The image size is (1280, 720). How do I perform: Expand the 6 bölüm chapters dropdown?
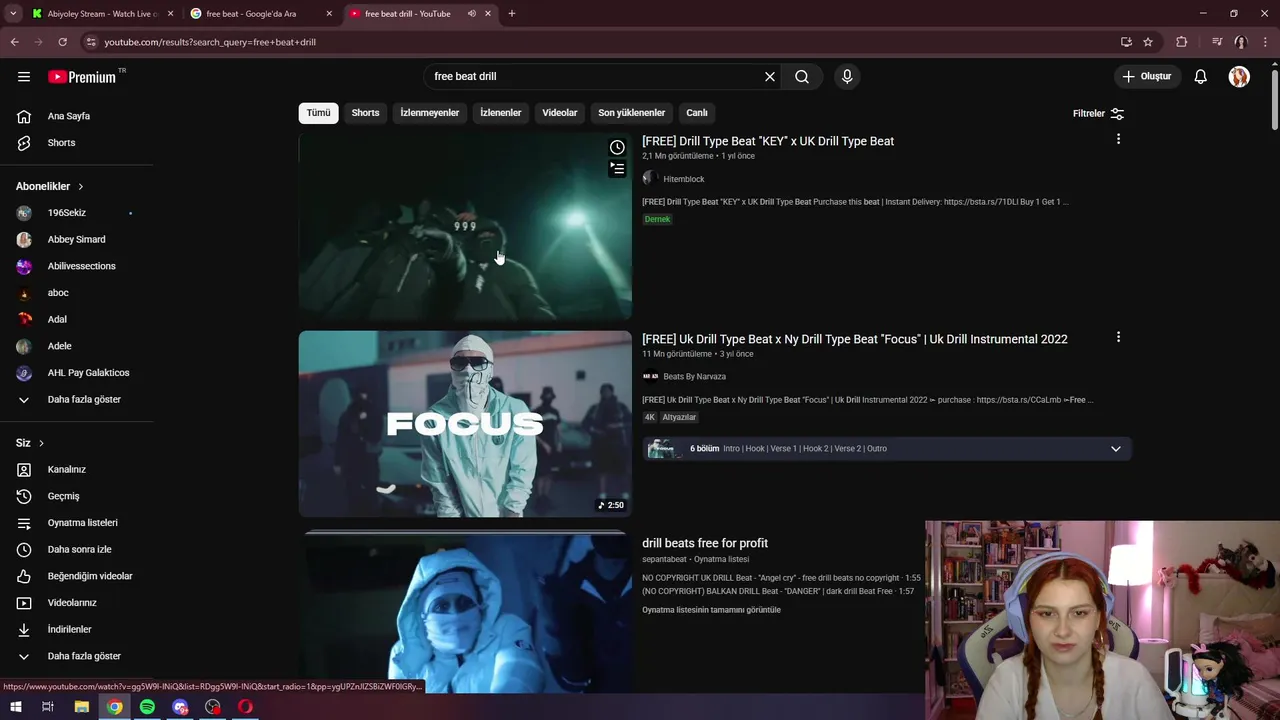coord(1116,449)
